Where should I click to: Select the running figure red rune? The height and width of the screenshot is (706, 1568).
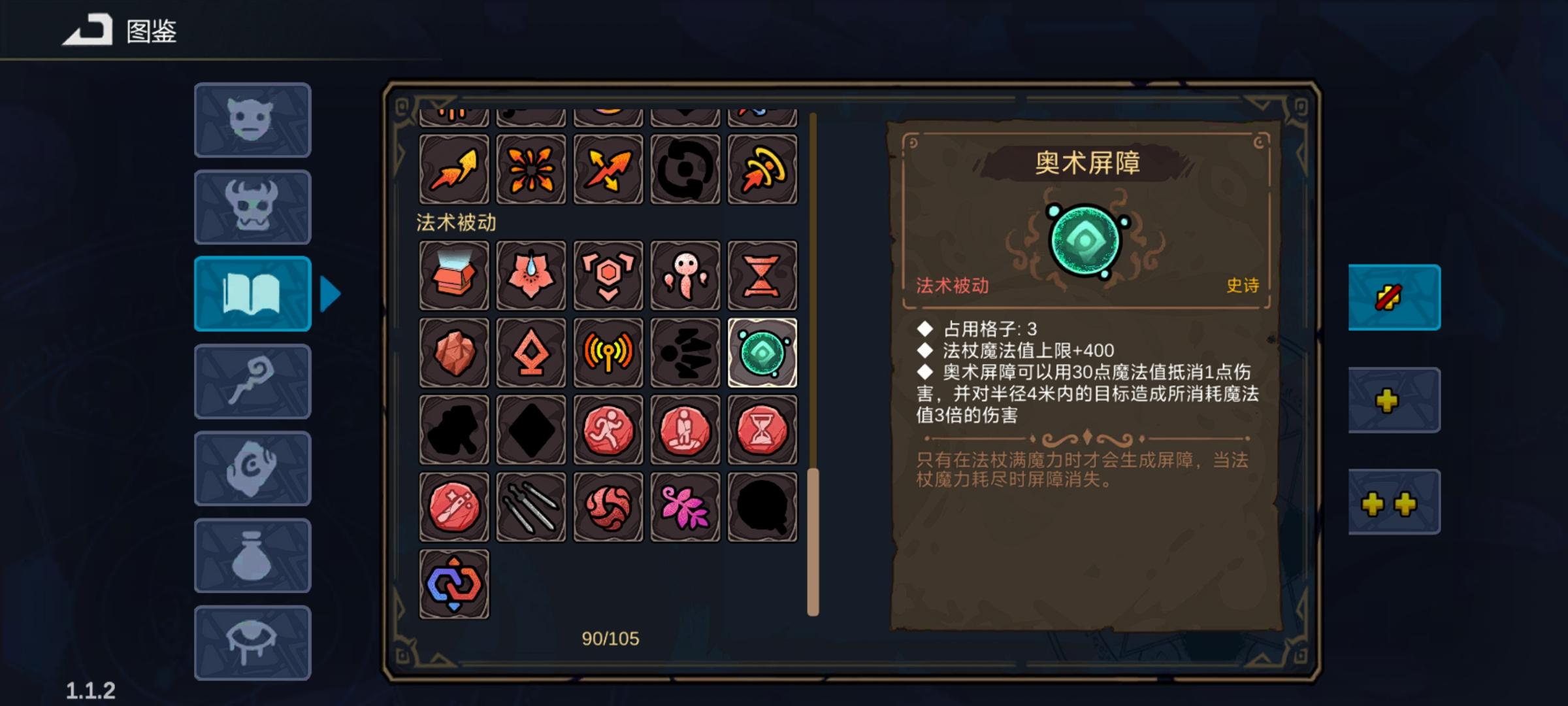(608, 430)
